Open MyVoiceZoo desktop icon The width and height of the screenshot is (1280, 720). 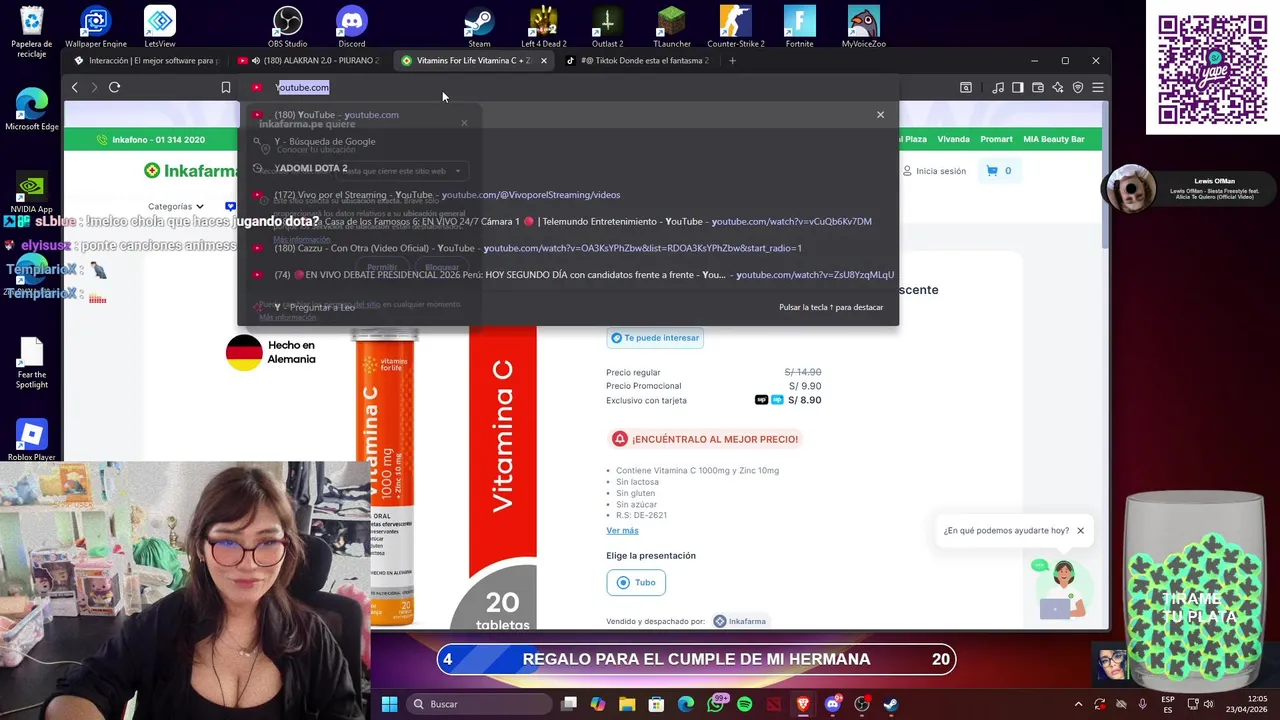pos(864,27)
